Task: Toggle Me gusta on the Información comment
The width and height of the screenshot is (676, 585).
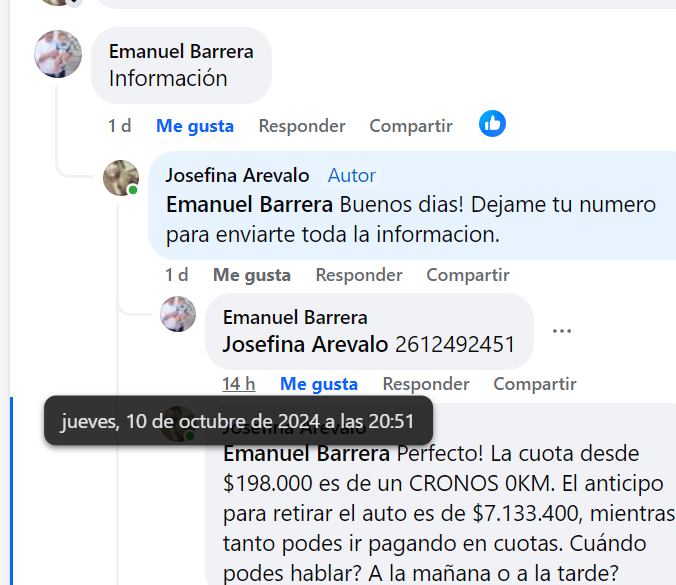Action: click(195, 126)
